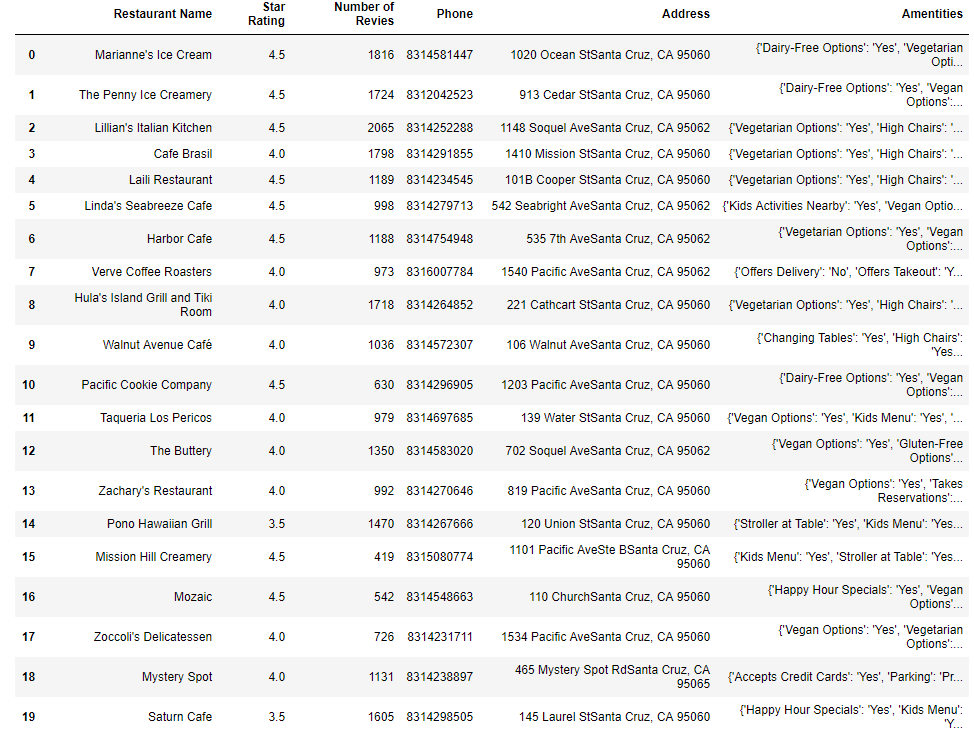This screenshot has width=974, height=742.
Task: Select the Pono Hawaiian Grill cell
Action: point(160,524)
